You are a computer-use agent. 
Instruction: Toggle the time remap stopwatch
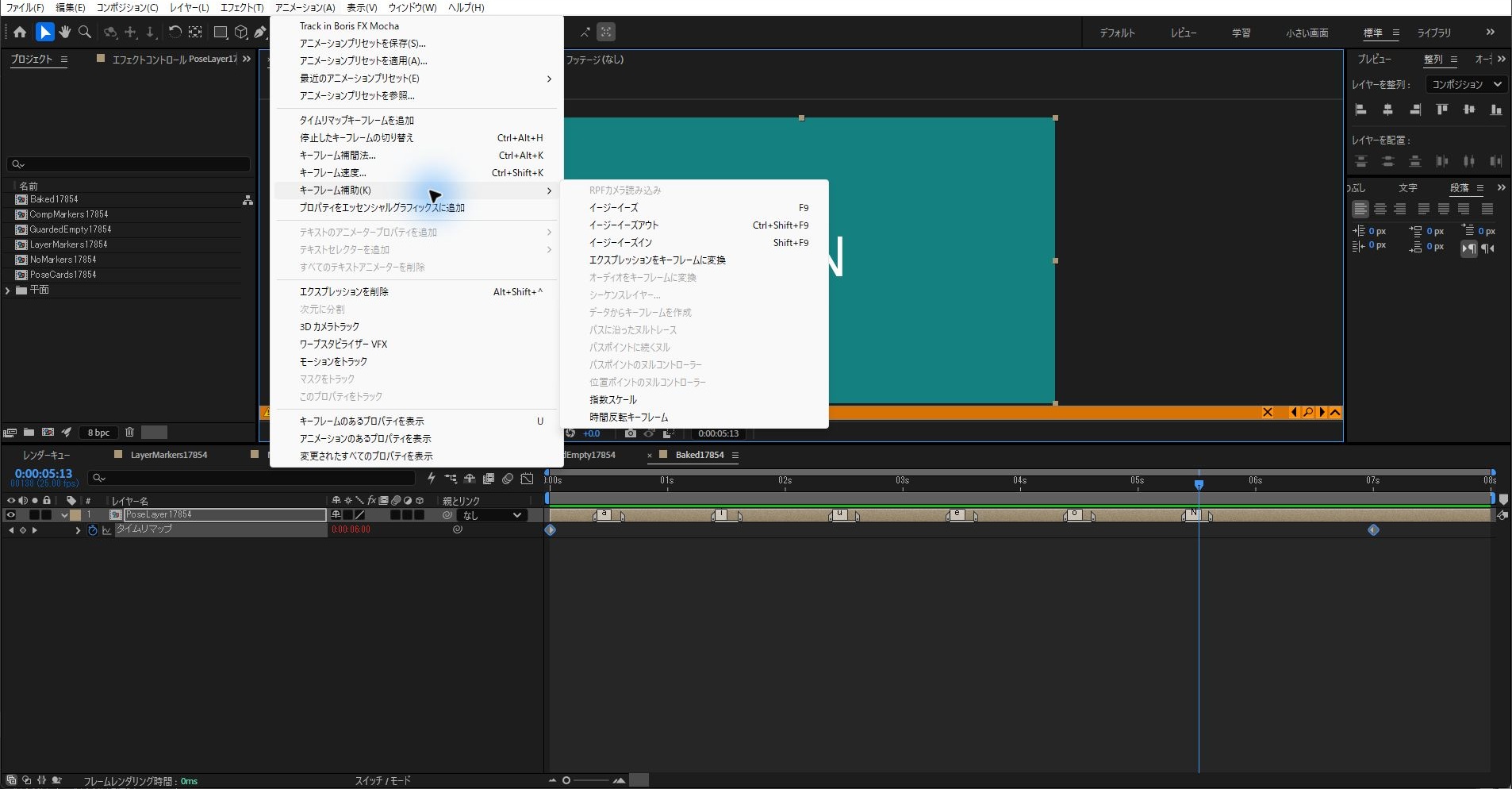point(93,530)
